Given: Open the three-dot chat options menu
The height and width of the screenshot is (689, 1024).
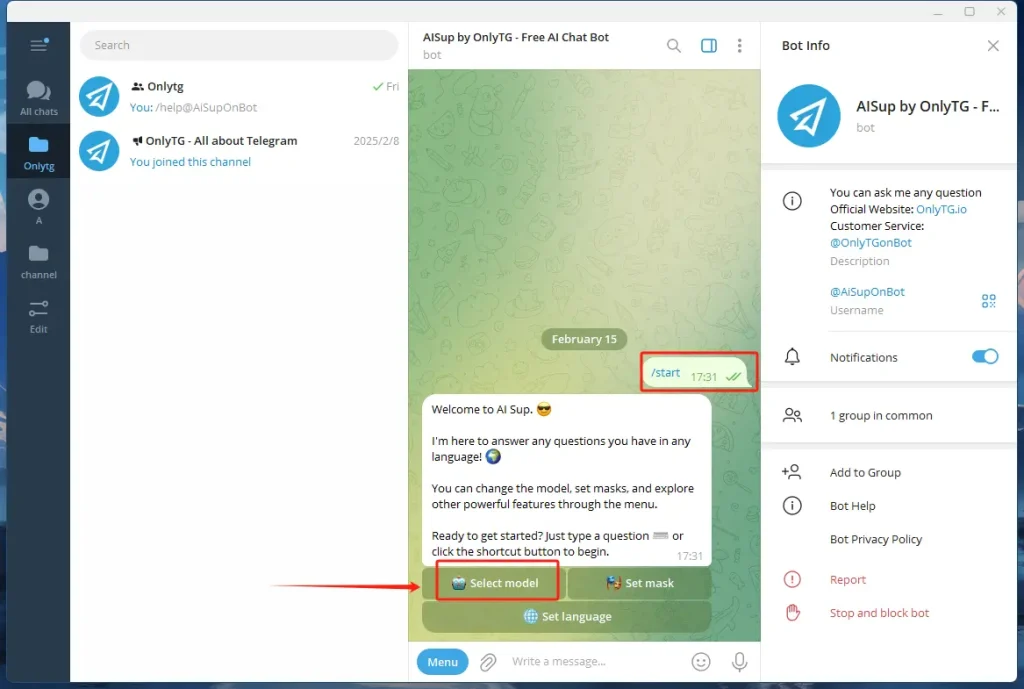Looking at the screenshot, I should pyautogui.click(x=740, y=46).
